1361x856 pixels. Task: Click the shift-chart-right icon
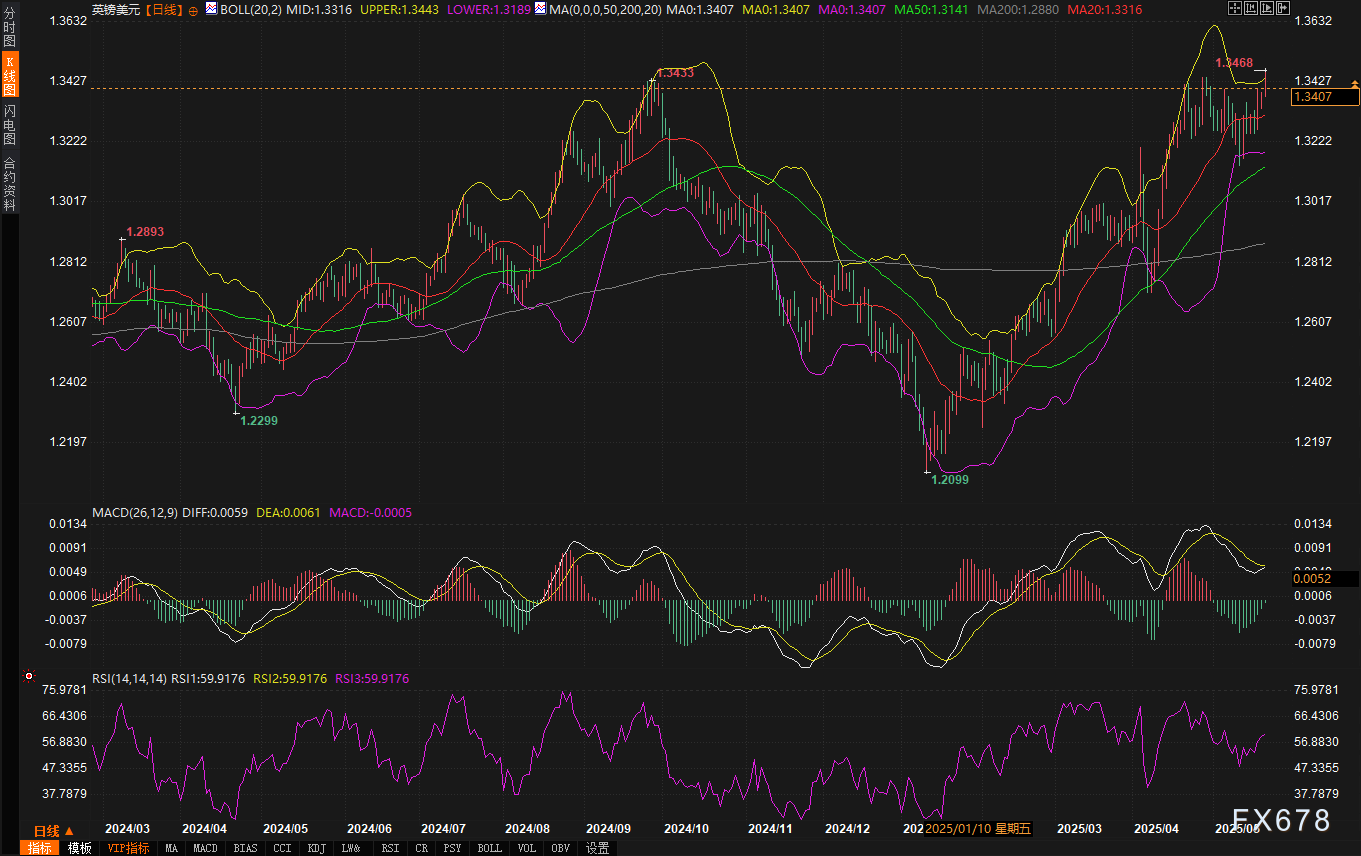(x=1283, y=9)
